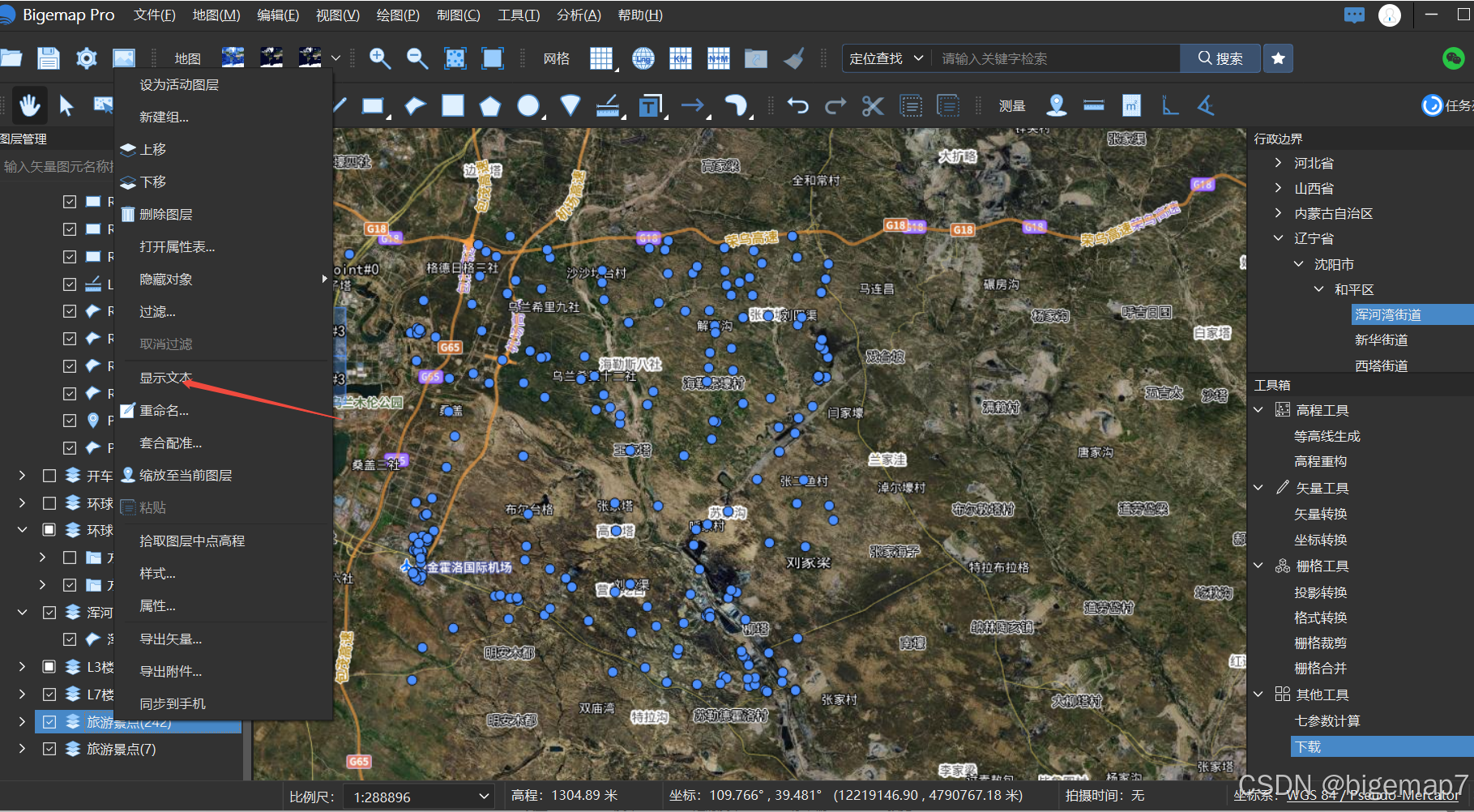1474x812 pixels.
Task: Click the keyword search input field
Action: point(1056,58)
